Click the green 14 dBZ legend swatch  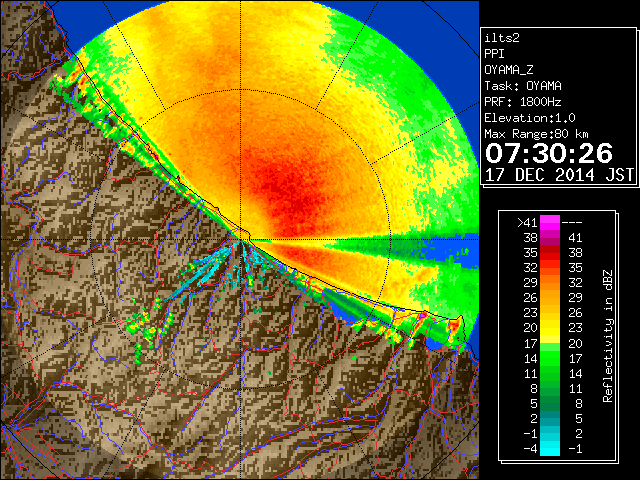(x=550, y=358)
